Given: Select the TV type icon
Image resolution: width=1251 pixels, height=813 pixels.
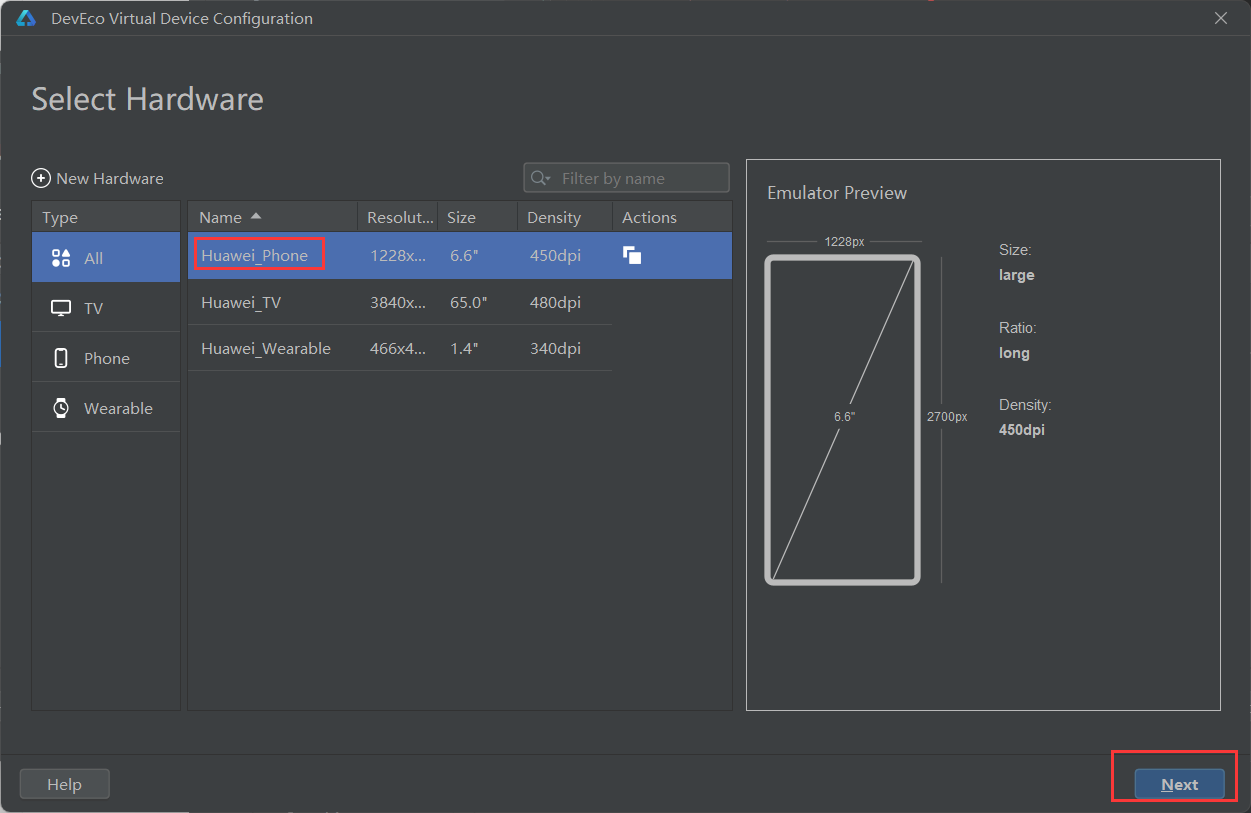Looking at the screenshot, I should pyautogui.click(x=61, y=308).
